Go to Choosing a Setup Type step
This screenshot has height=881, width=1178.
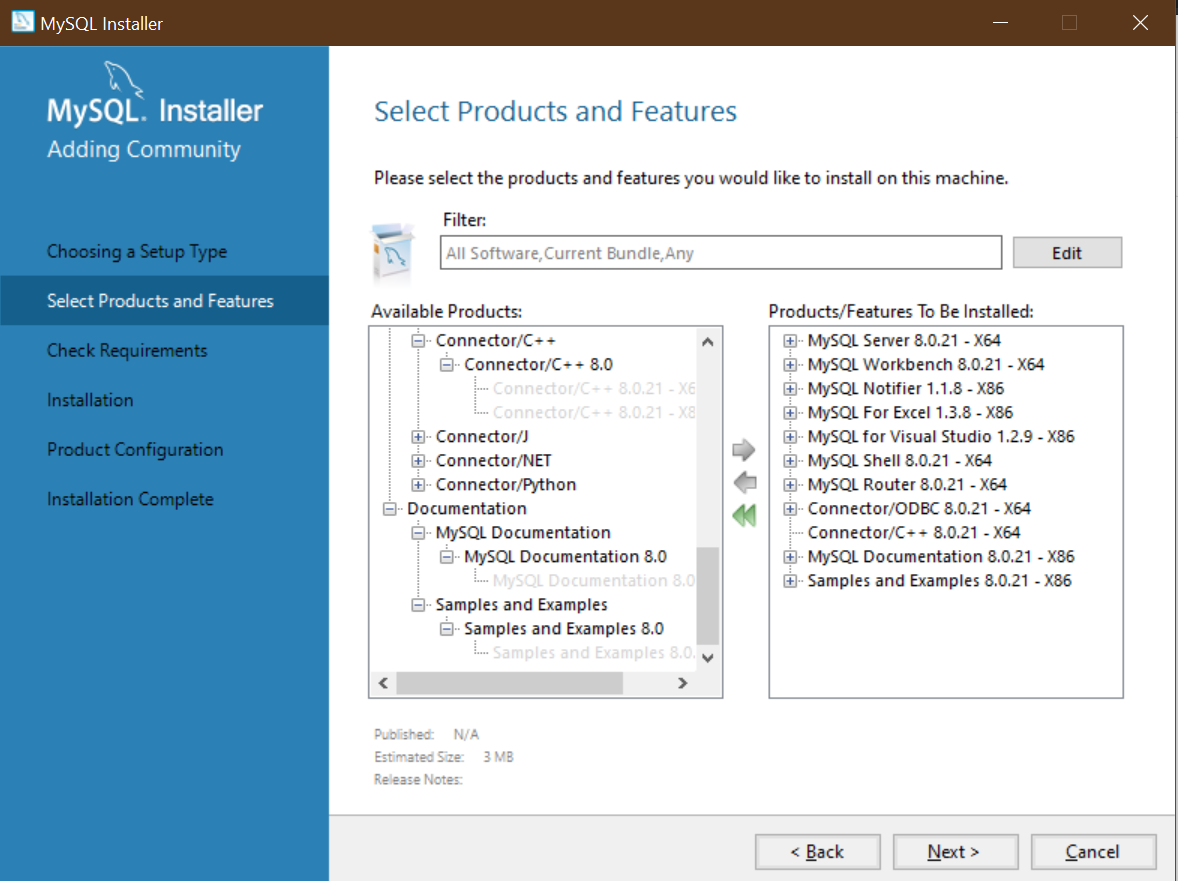coord(137,252)
